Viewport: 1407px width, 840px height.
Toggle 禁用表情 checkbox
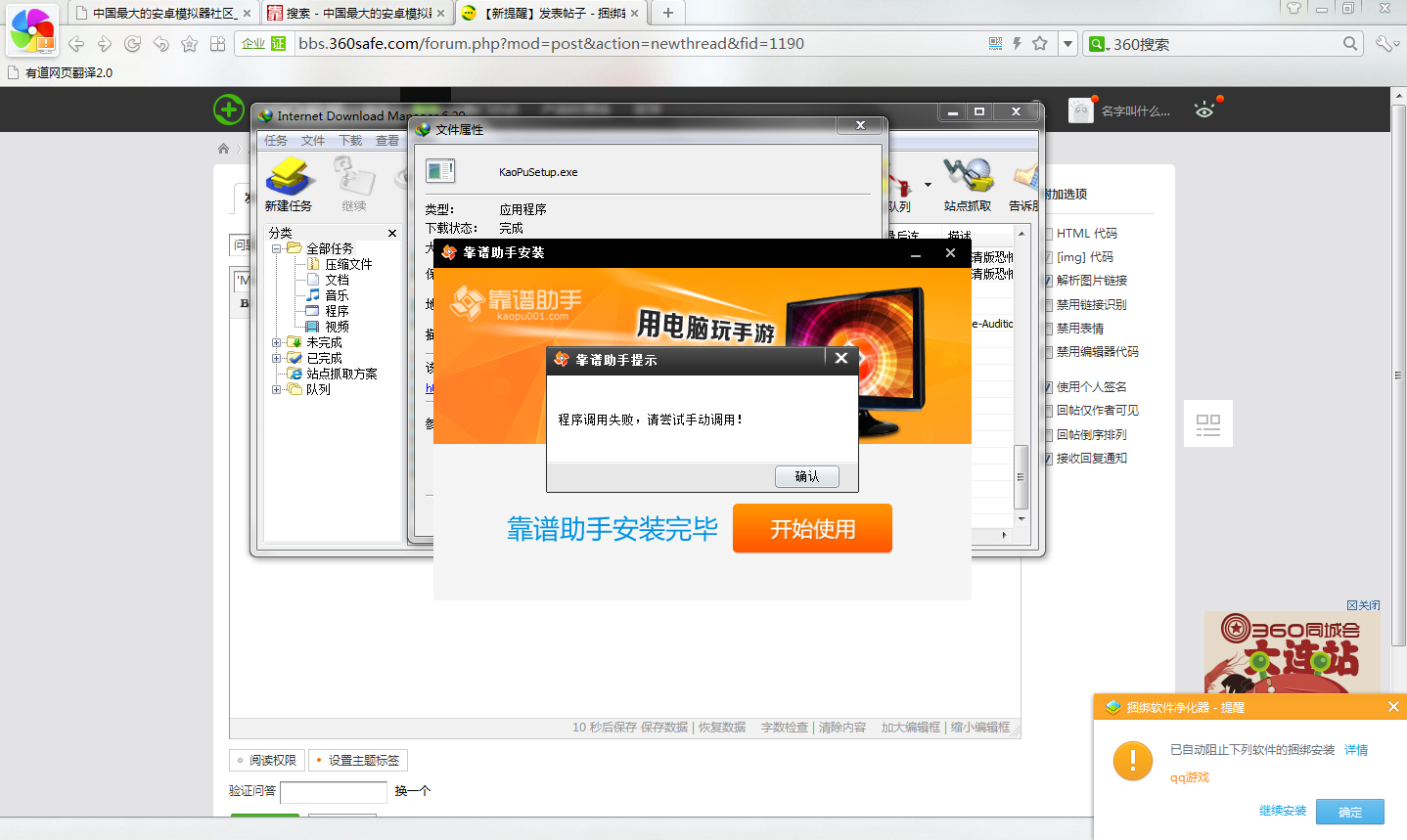(x=1048, y=329)
